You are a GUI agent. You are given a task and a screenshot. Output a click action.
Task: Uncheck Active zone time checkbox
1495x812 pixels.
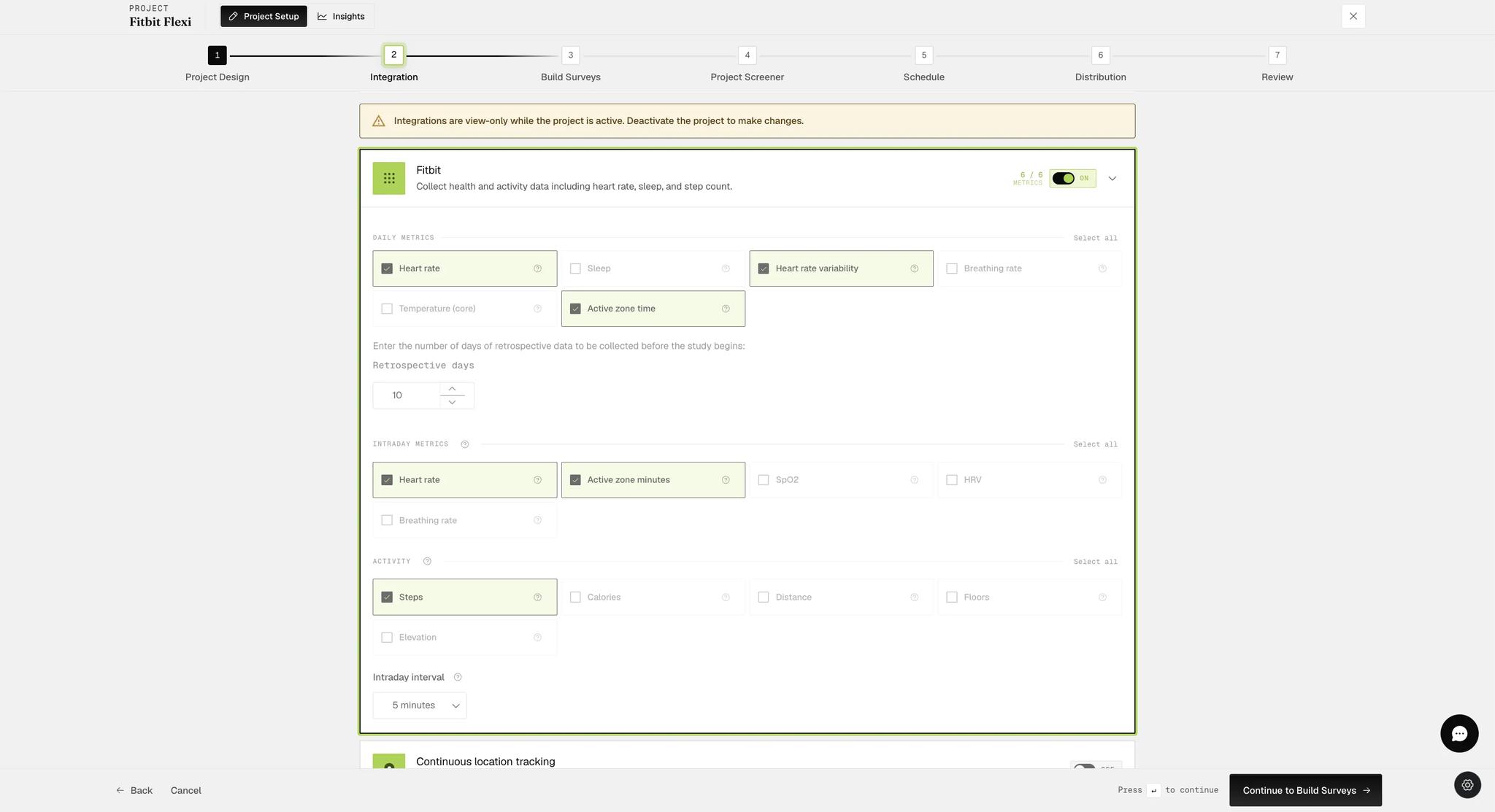coord(575,309)
